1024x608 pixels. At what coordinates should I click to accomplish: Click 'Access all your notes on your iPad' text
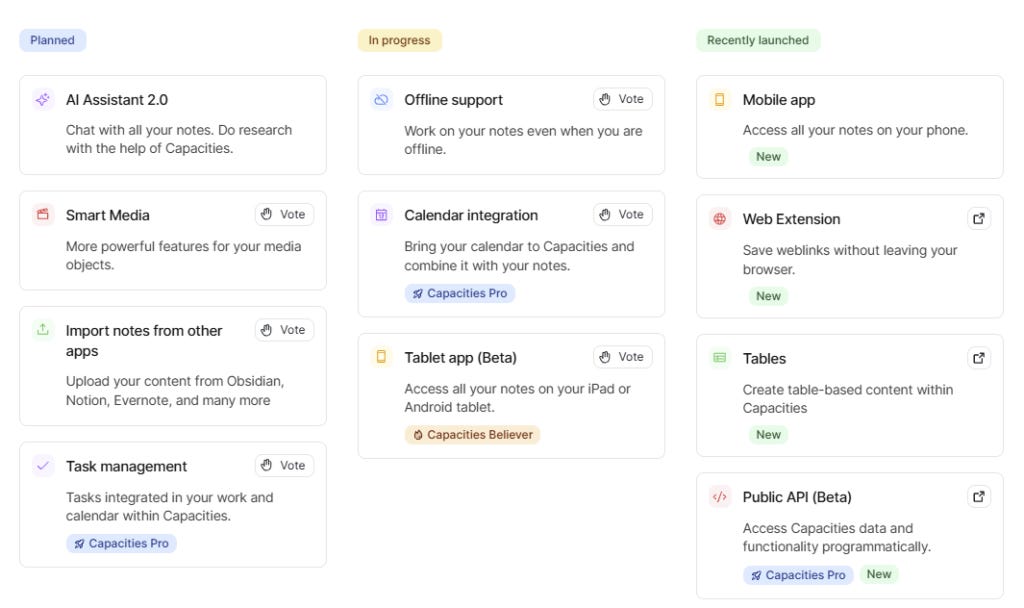point(517,398)
